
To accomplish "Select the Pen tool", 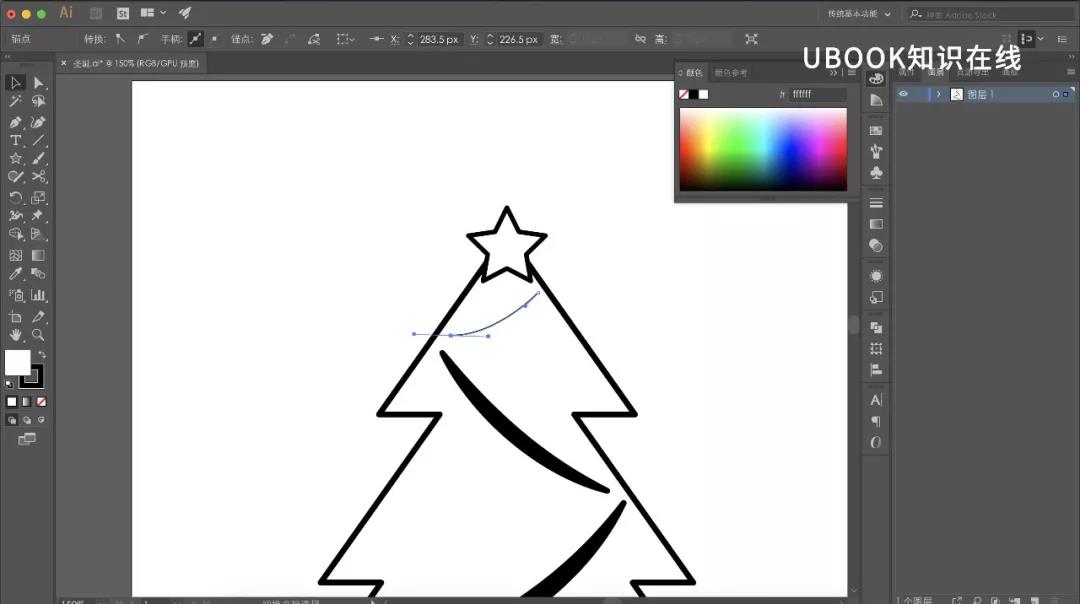I will pos(15,122).
